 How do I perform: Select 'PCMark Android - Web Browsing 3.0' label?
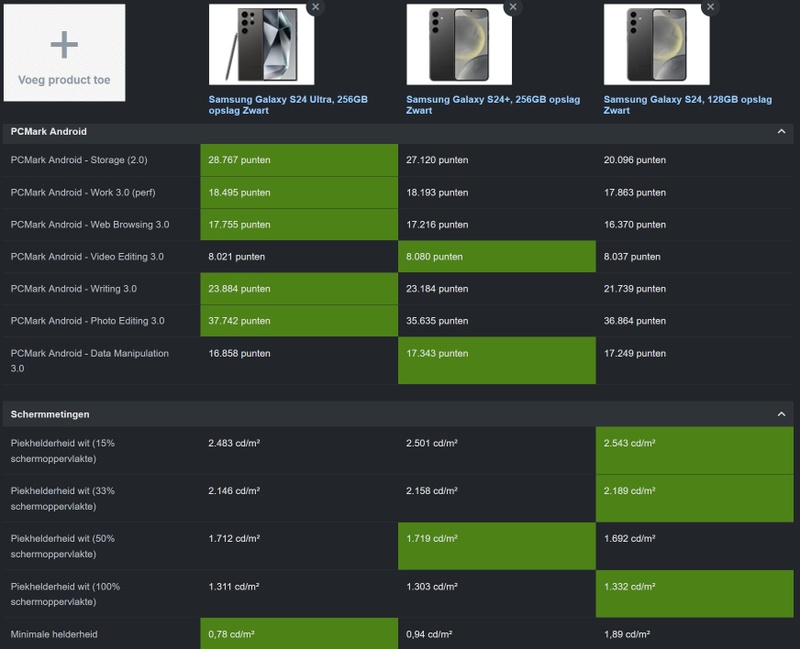[90, 224]
